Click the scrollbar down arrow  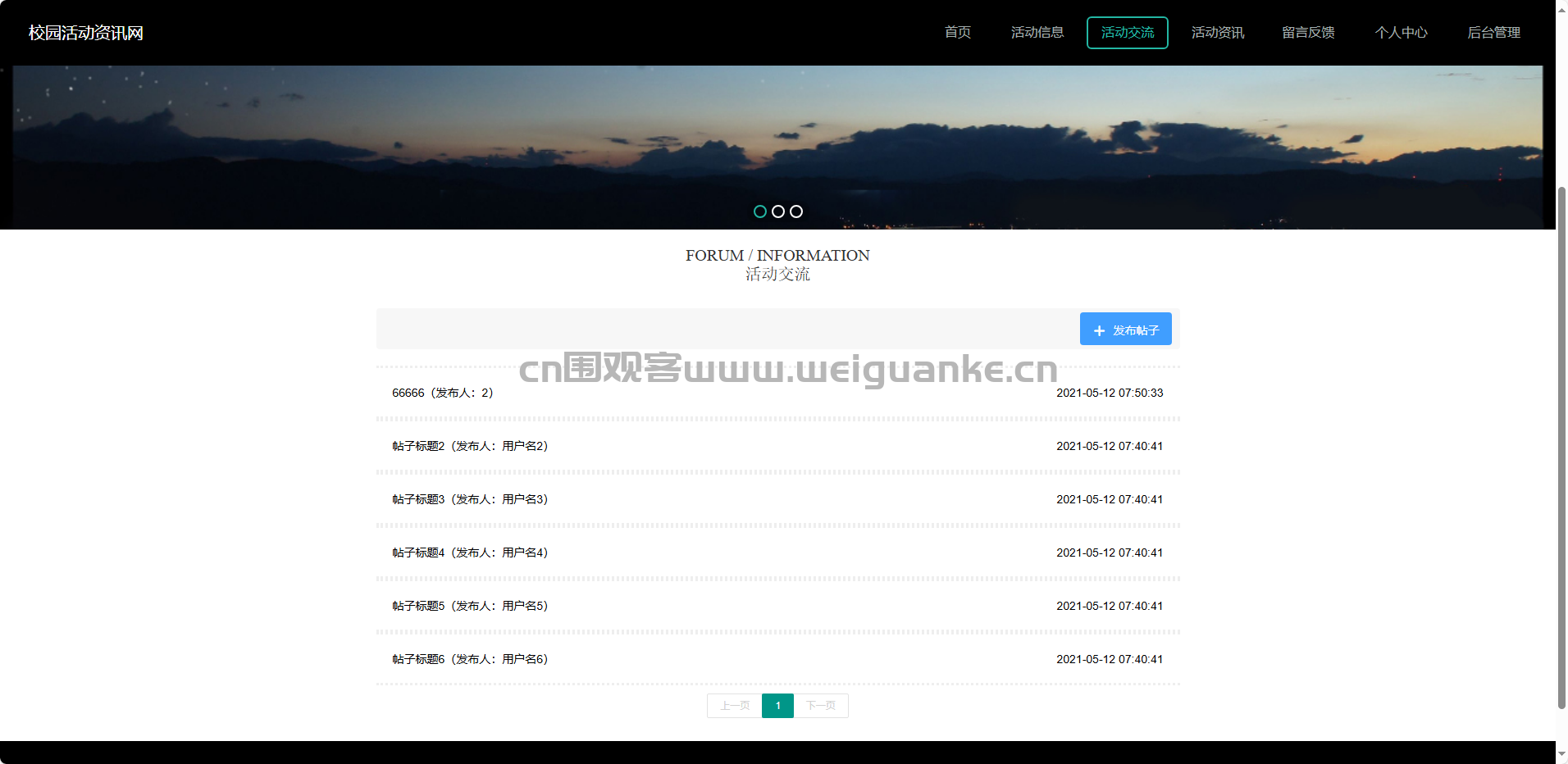pyautogui.click(x=1561, y=755)
